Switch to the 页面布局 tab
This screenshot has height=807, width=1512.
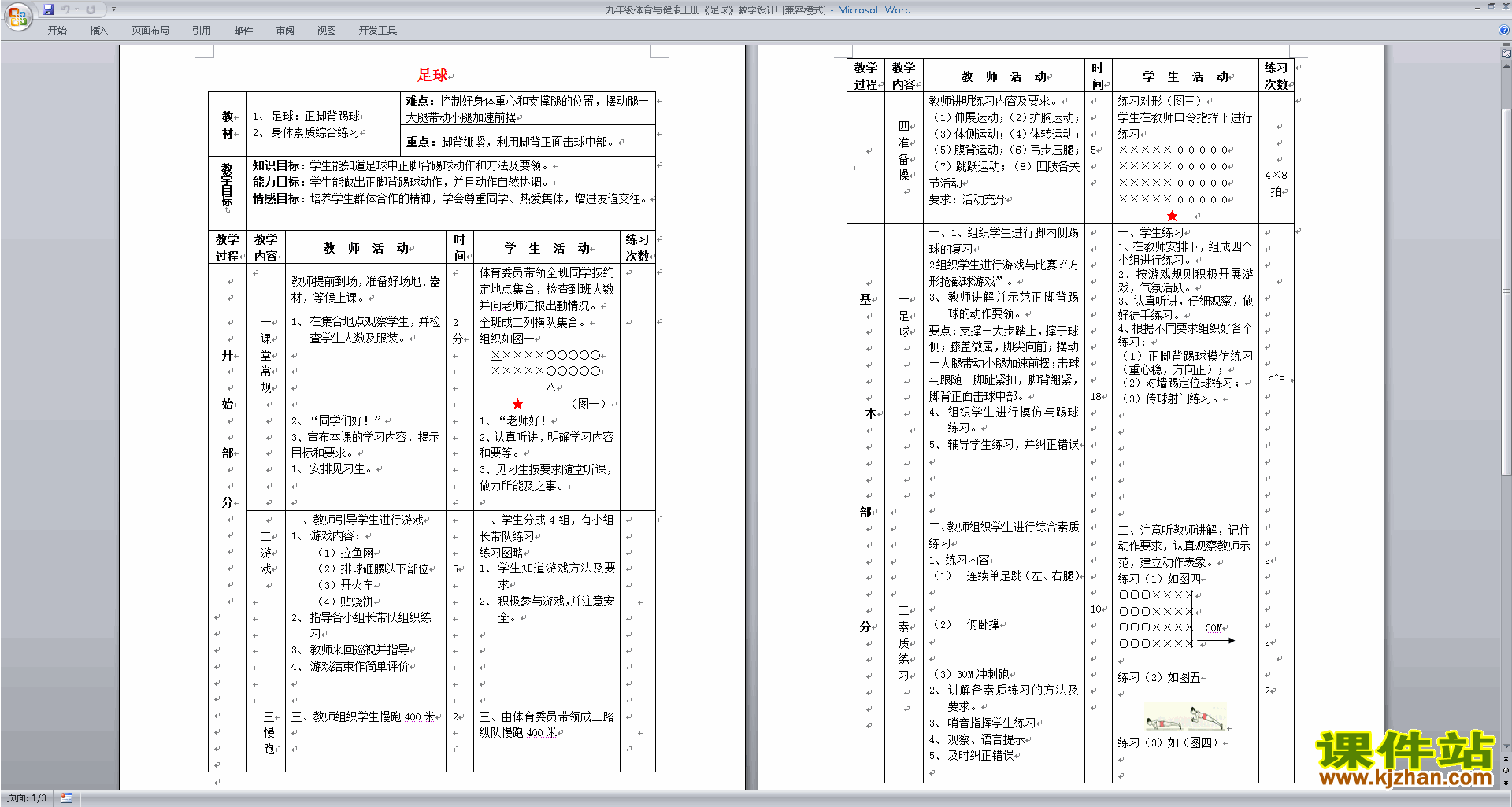point(150,30)
